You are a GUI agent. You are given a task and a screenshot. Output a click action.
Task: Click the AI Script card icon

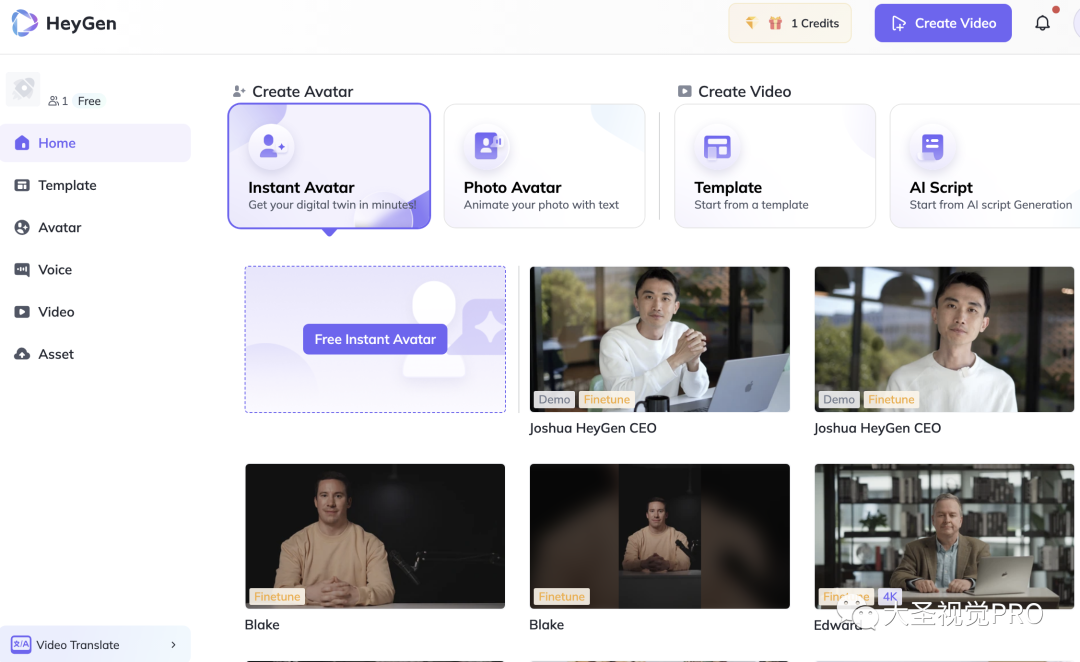click(x=932, y=147)
